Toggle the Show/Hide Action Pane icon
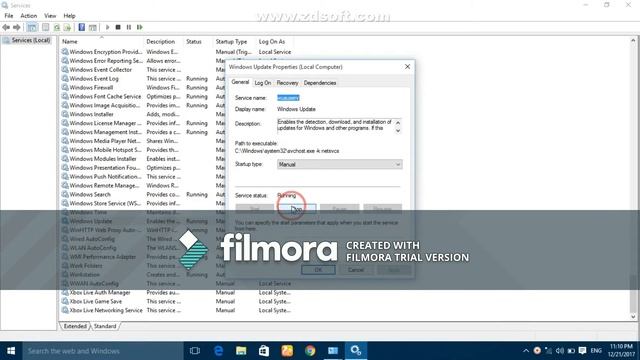The image size is (640, 360). point(93,27)
